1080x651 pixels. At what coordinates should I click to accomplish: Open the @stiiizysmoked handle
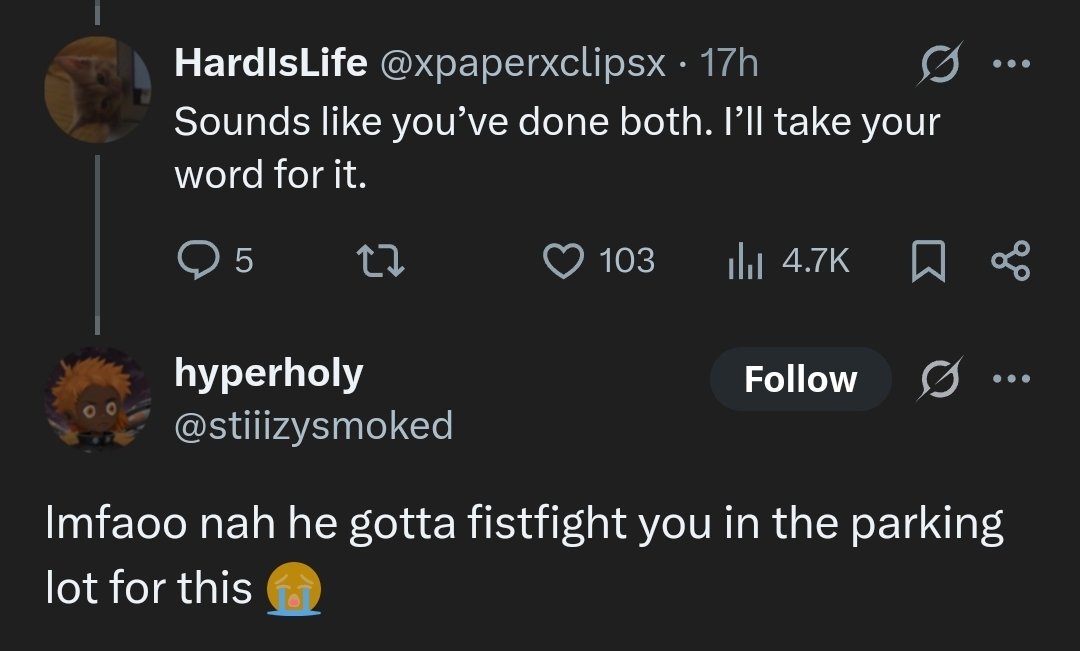(313, 426)
